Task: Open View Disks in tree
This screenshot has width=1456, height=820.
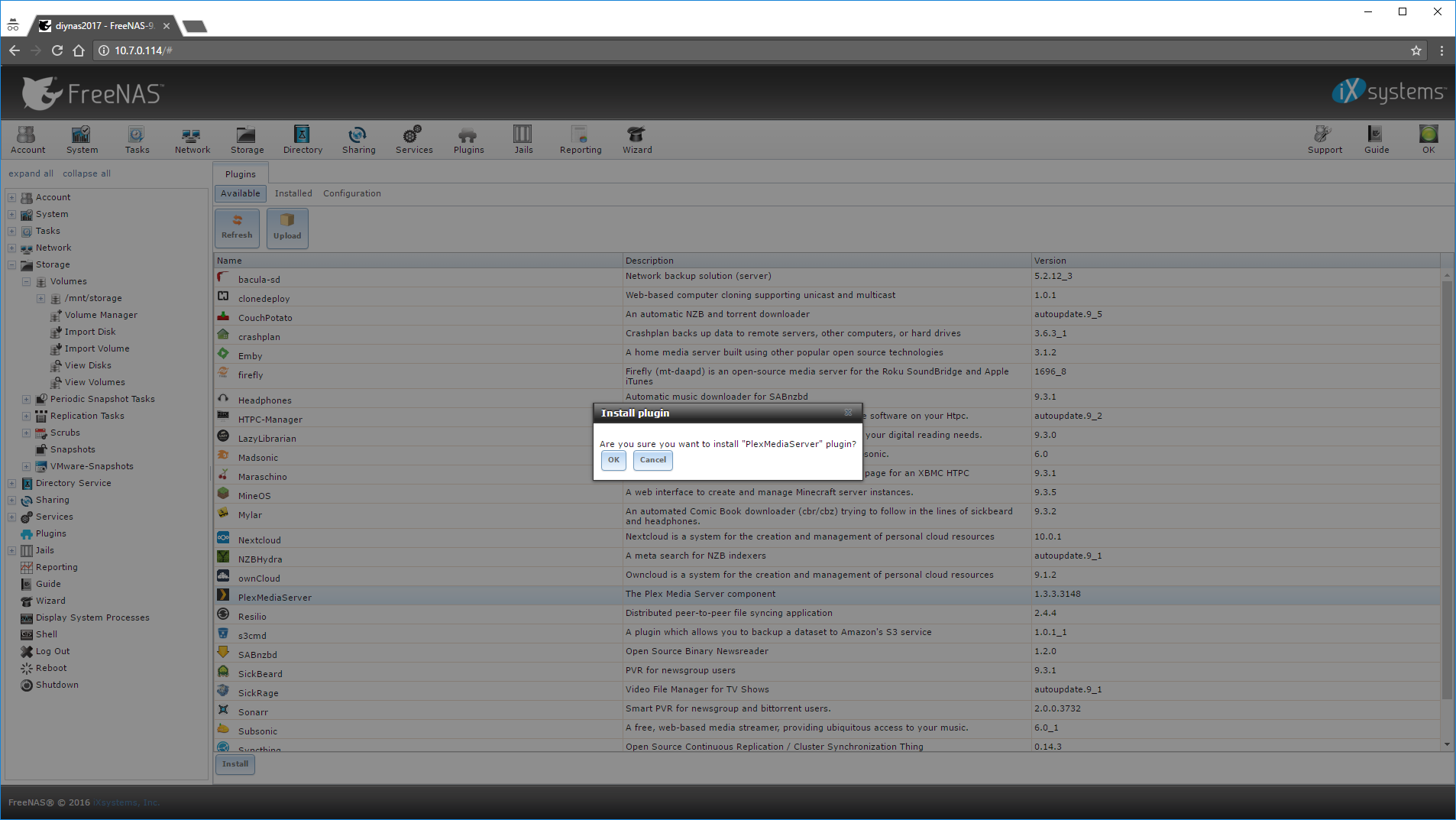Action: (88, 365)
